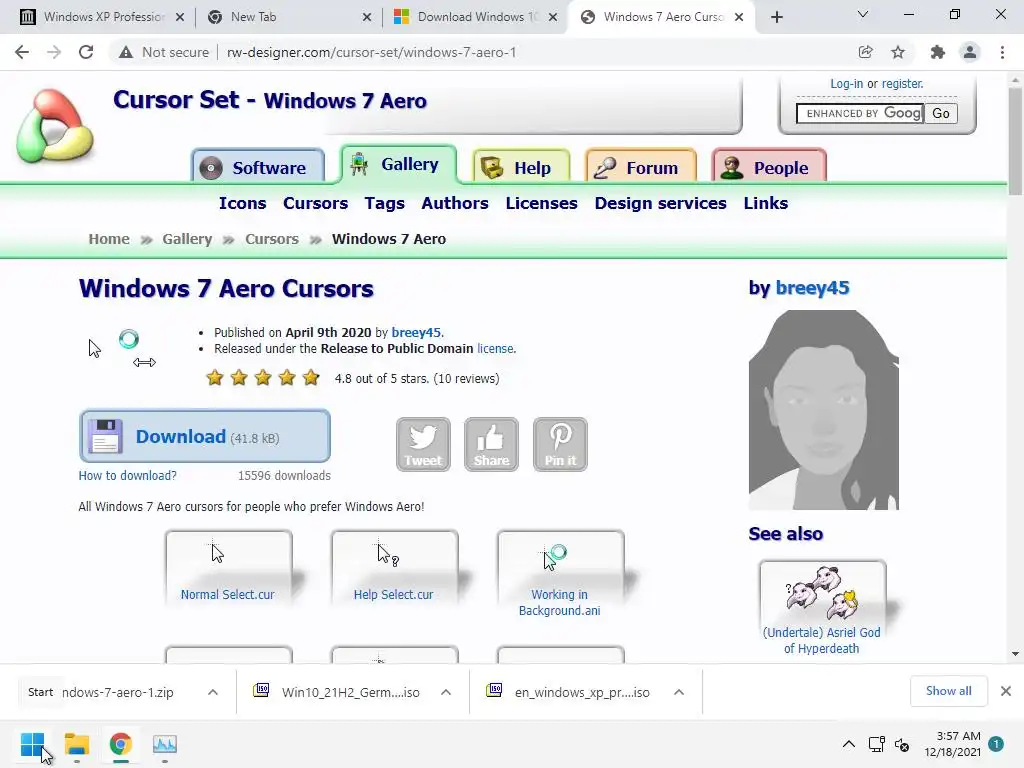Image resolution: width=1024 pixels, height=768 pixels.
Task: Expand options for en_windows_xp_pr....iso download
Action: coord(679,692)
